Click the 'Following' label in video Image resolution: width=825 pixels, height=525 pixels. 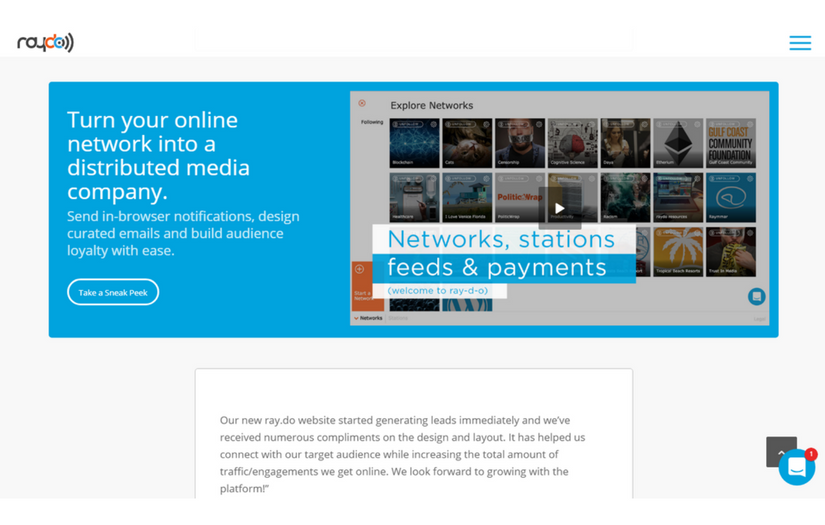pyautogui.click(x=372, y=122)
